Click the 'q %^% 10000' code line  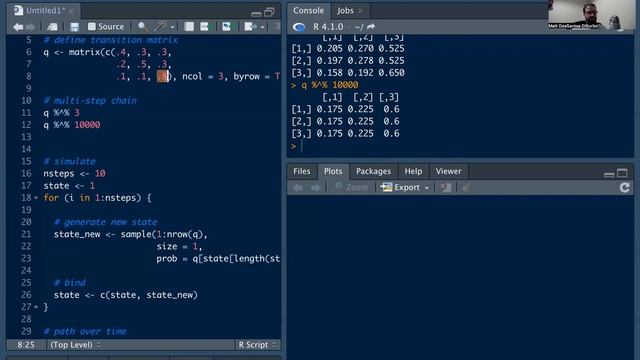click(x=72, y=125)
